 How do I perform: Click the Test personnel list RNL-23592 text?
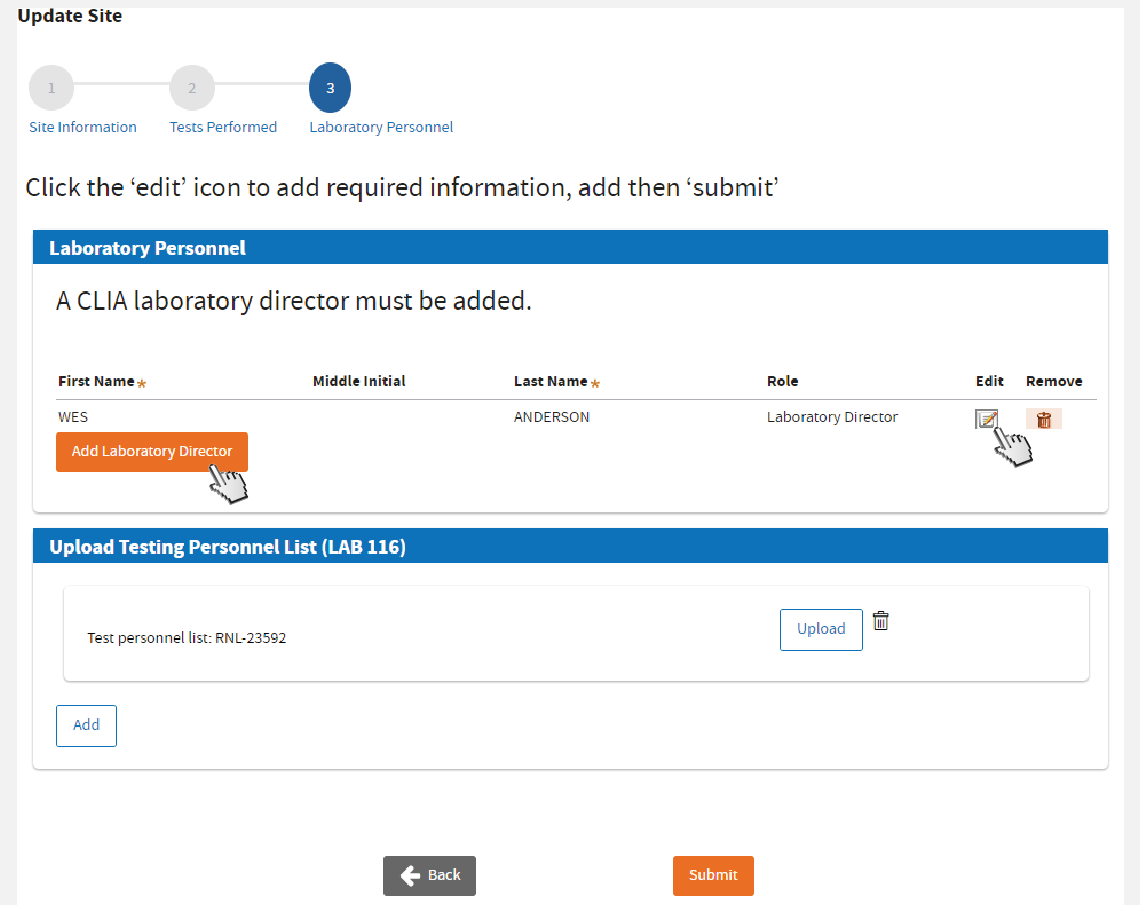[187, 638]
